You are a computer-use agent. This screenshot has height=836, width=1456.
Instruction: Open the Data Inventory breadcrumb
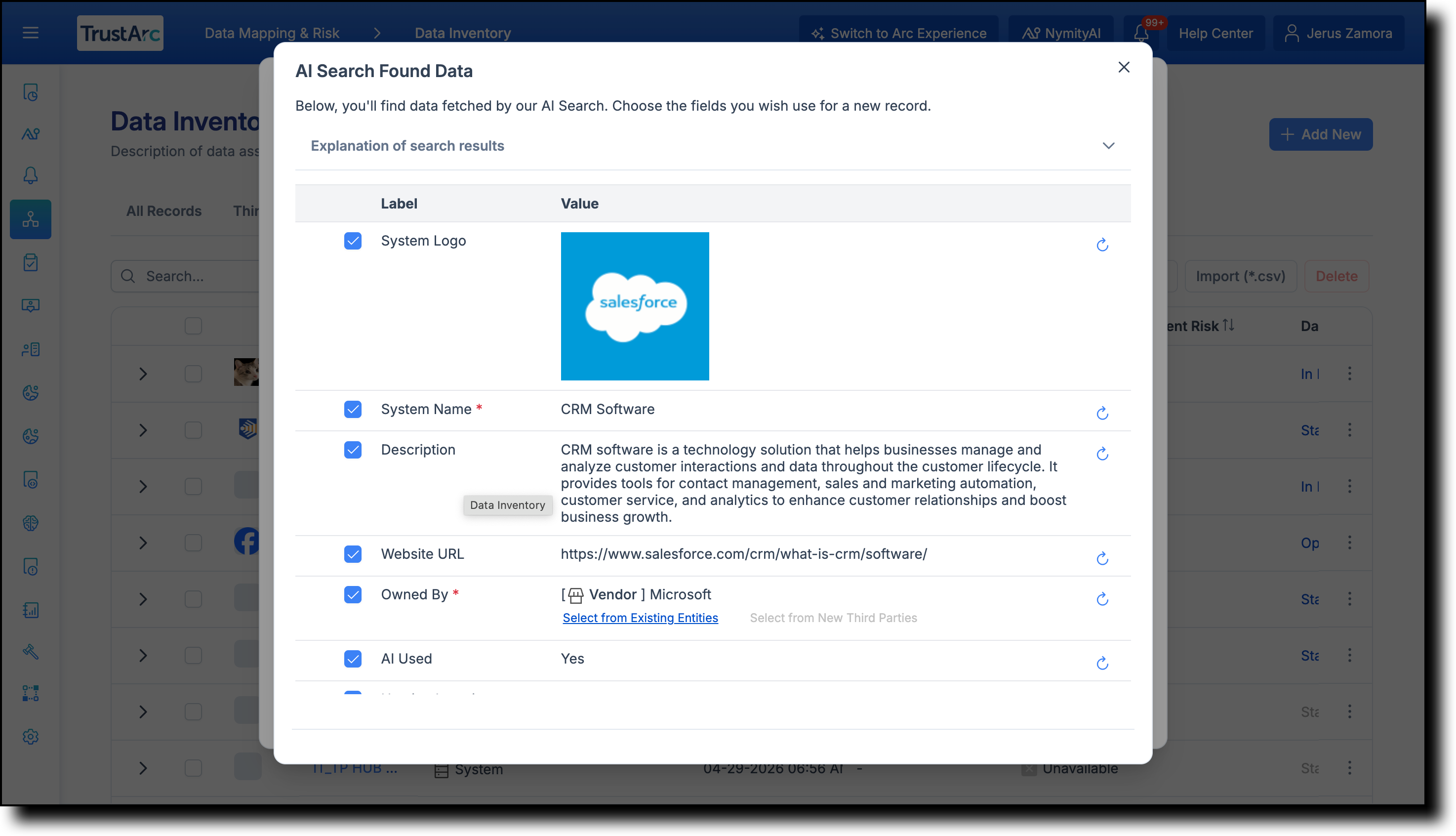463,33
